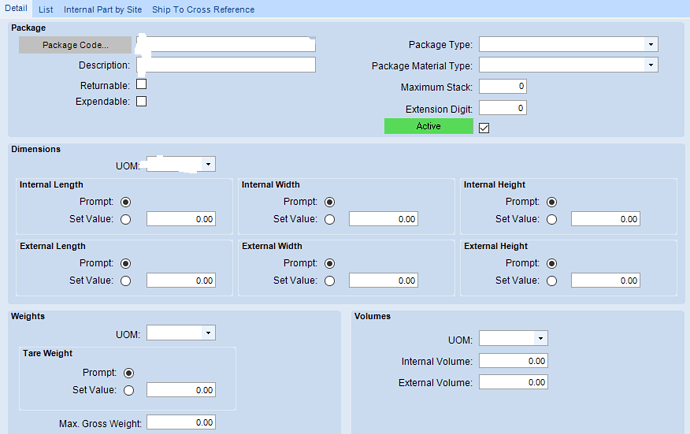Click the green Active button
The image size is (690, 434).
click(428, 126)
